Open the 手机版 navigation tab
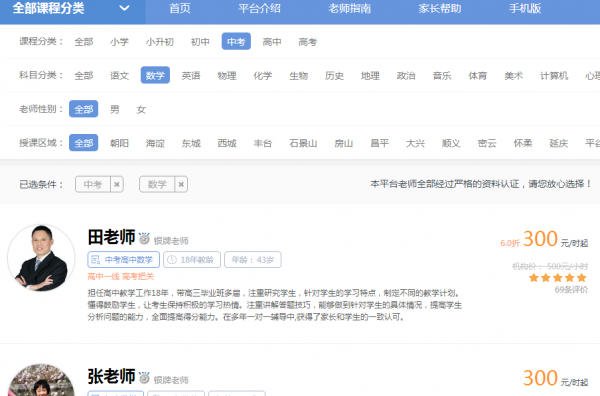 click(525, 8)
